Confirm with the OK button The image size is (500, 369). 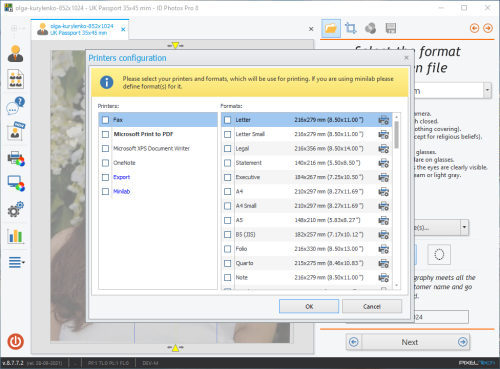click(x=309, y=306)
